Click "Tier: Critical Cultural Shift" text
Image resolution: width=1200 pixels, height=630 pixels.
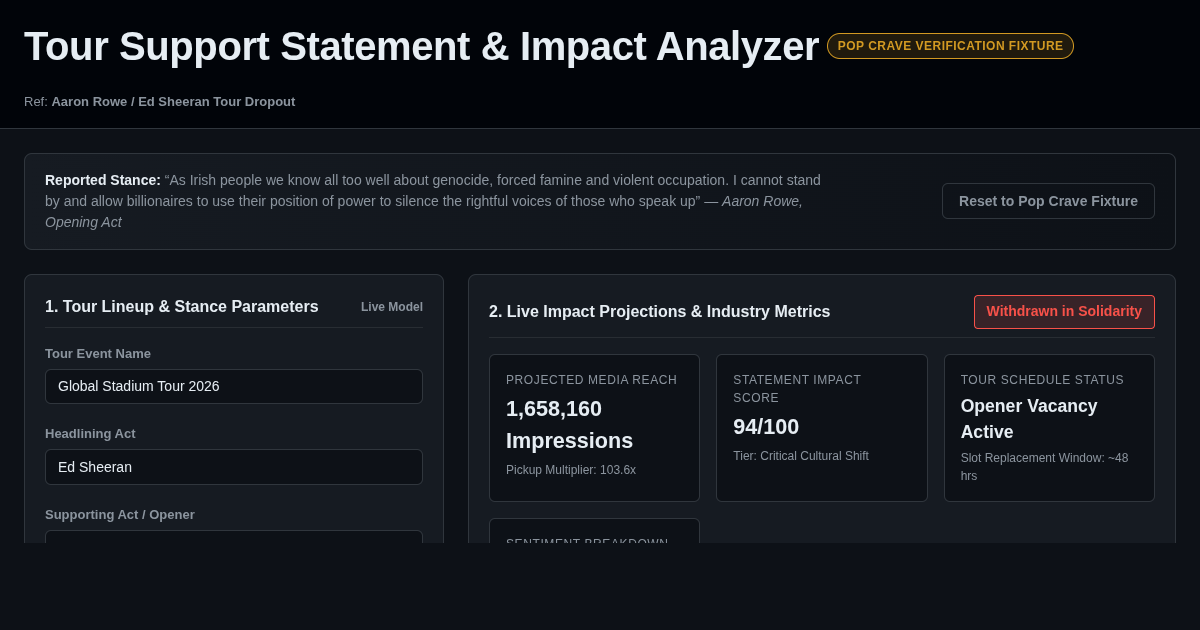pyautogui.click(x=801, y=456)
